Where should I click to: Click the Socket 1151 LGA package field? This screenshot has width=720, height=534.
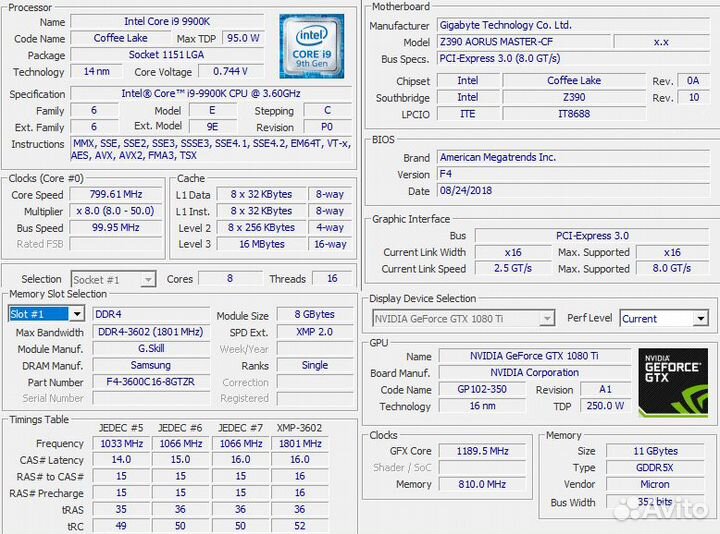(167, 55)
